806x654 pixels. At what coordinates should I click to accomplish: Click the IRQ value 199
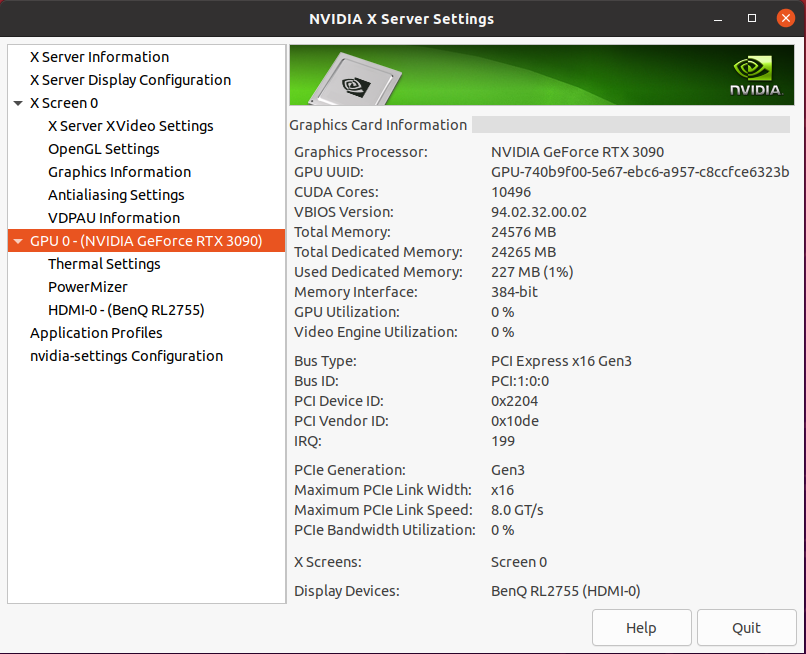pos(503,442)
